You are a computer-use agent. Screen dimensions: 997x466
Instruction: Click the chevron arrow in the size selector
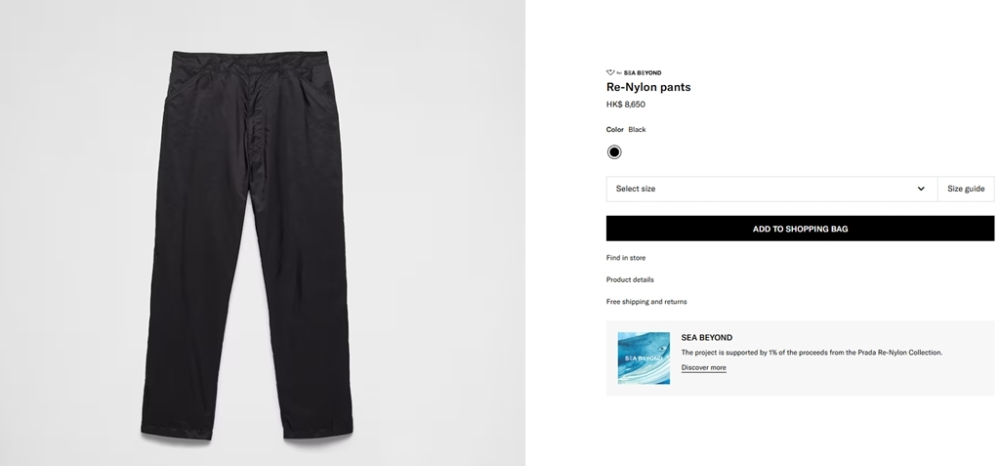(921, 189)
